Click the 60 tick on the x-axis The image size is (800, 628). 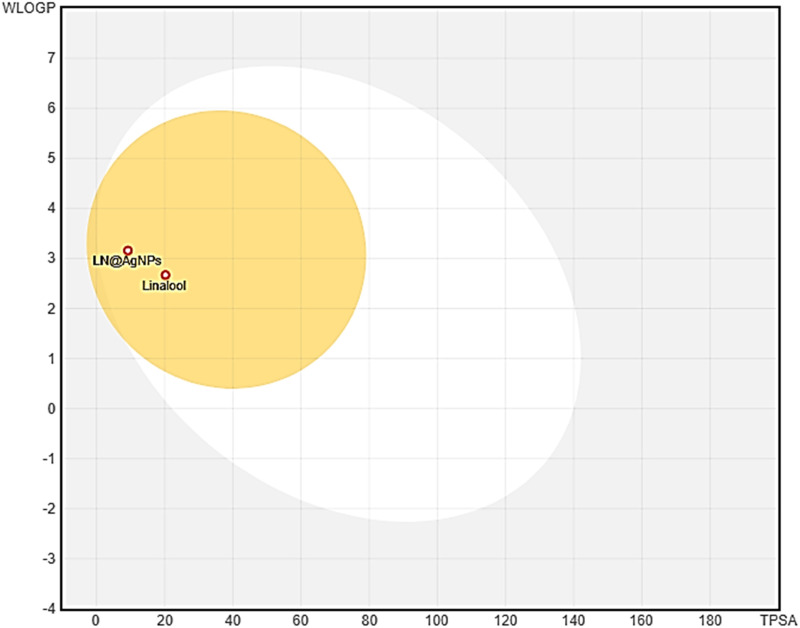point(301,620)
